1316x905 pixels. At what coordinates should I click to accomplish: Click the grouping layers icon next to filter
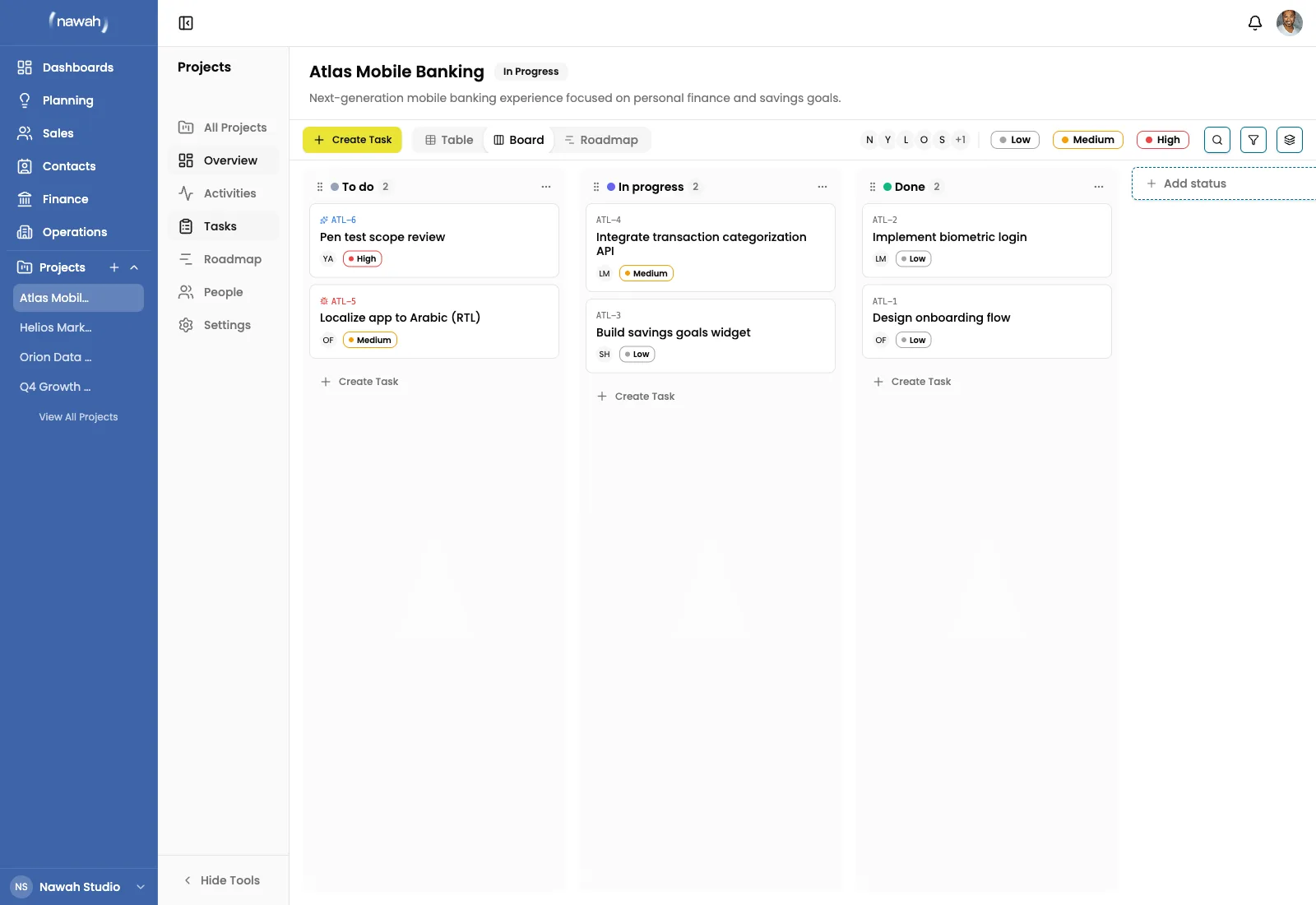[1290, 140]
